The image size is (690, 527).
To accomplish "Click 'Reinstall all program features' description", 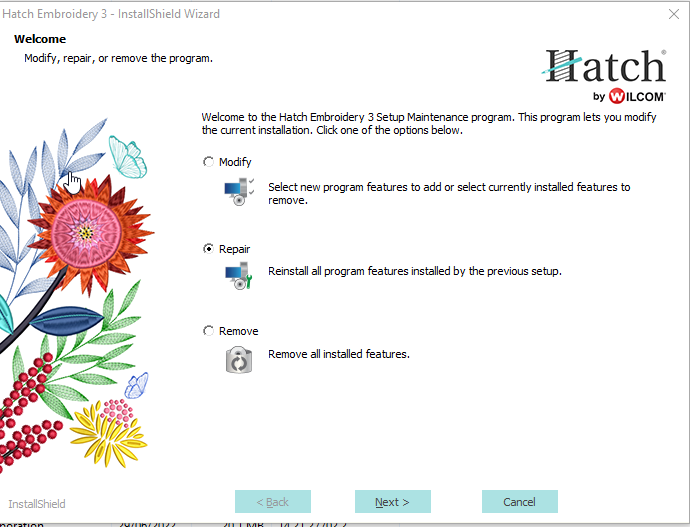I will click(415, 271).
